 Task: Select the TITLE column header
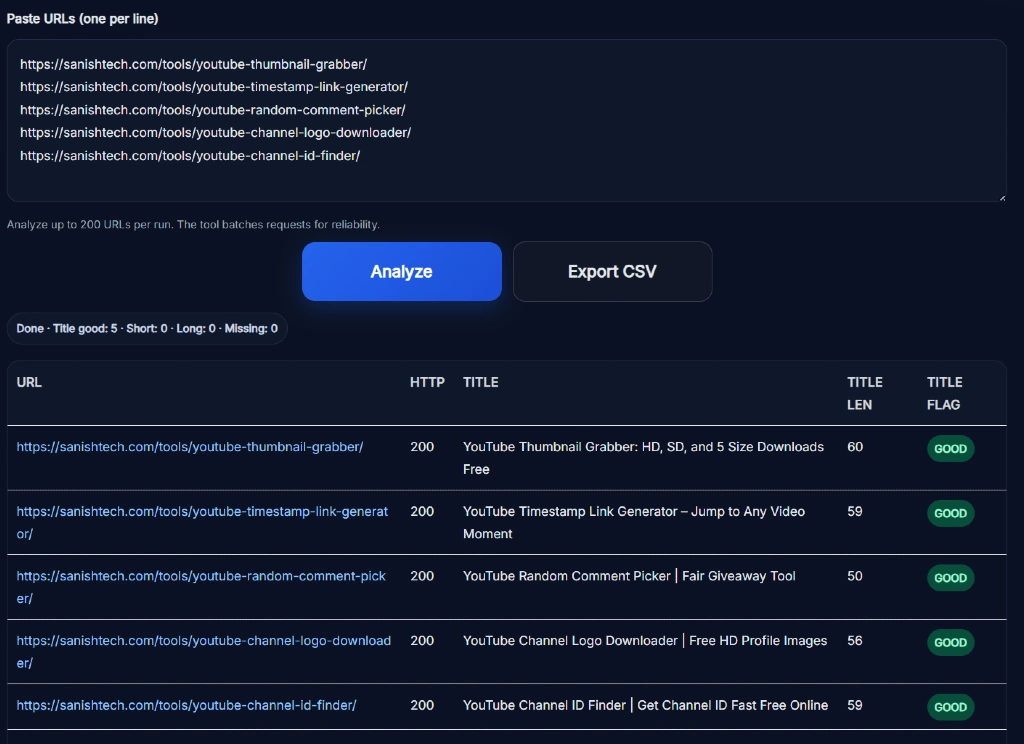tap(480, 382)
